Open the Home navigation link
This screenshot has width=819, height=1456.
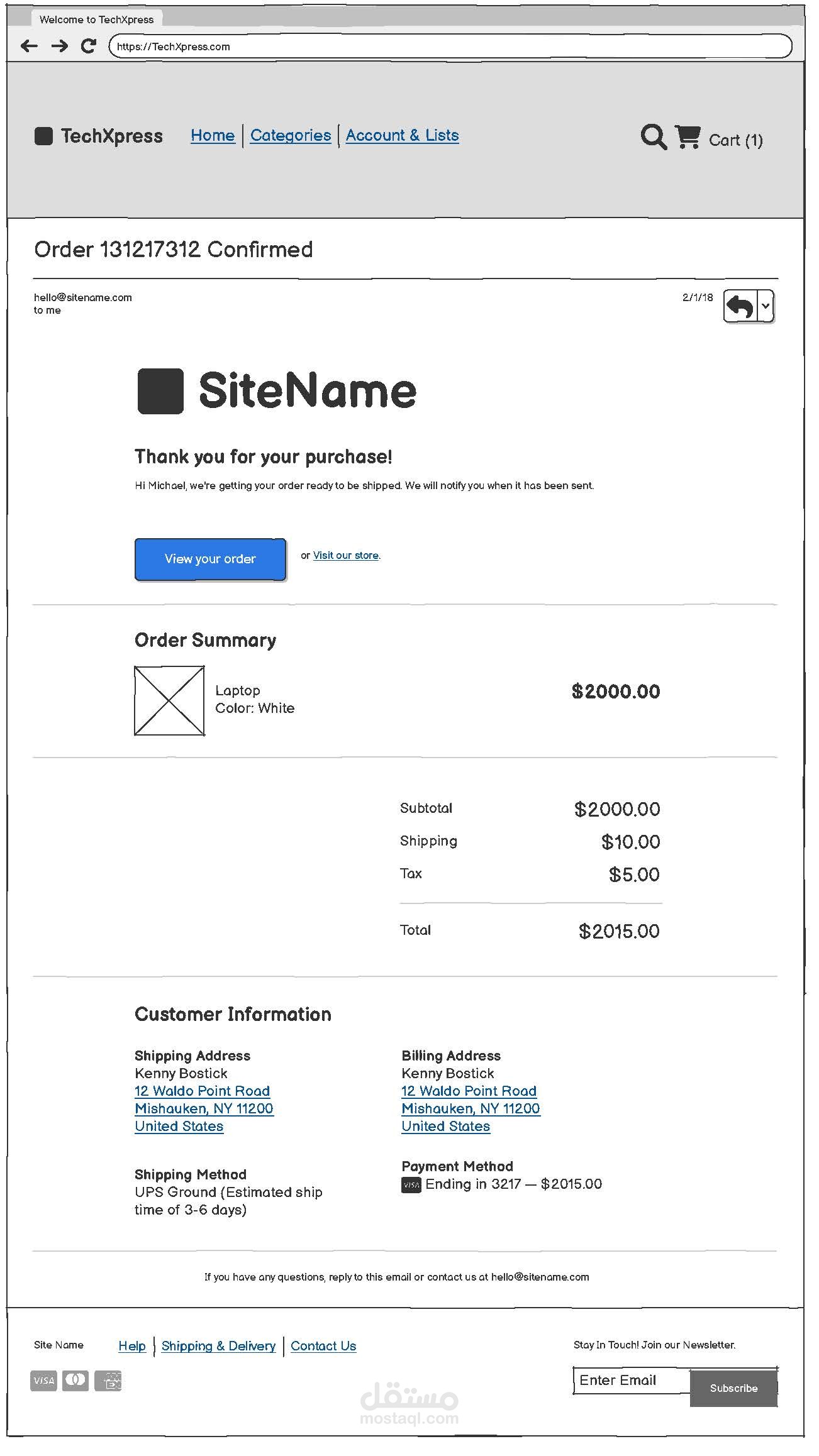213,135
